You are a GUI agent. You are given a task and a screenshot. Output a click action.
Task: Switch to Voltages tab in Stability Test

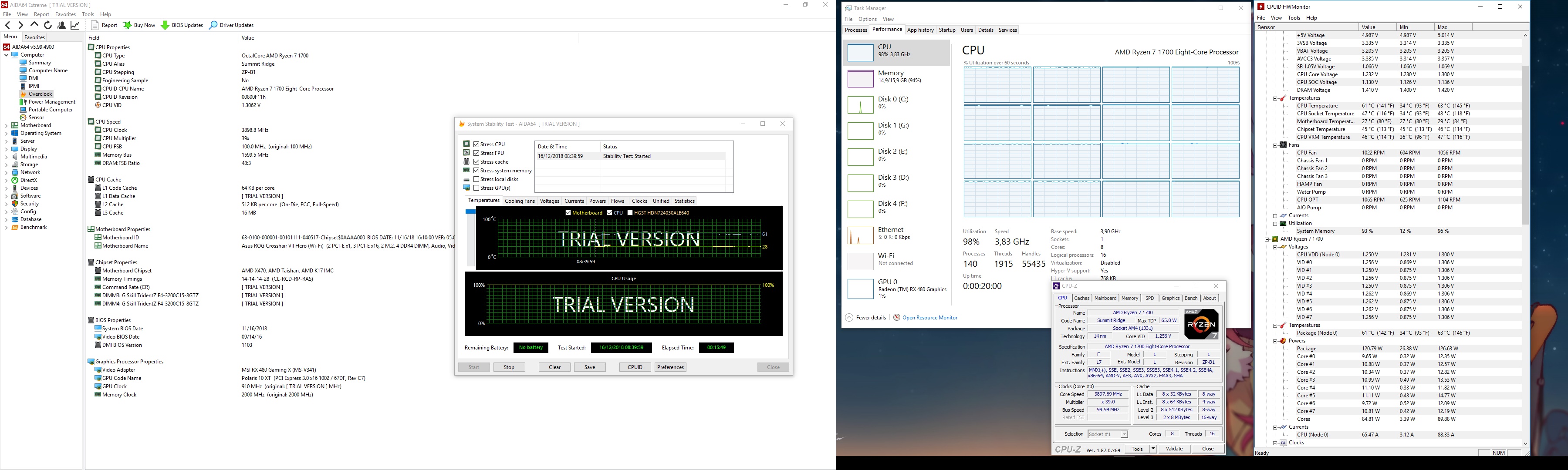pyautogui.click(x=549, y=201)
